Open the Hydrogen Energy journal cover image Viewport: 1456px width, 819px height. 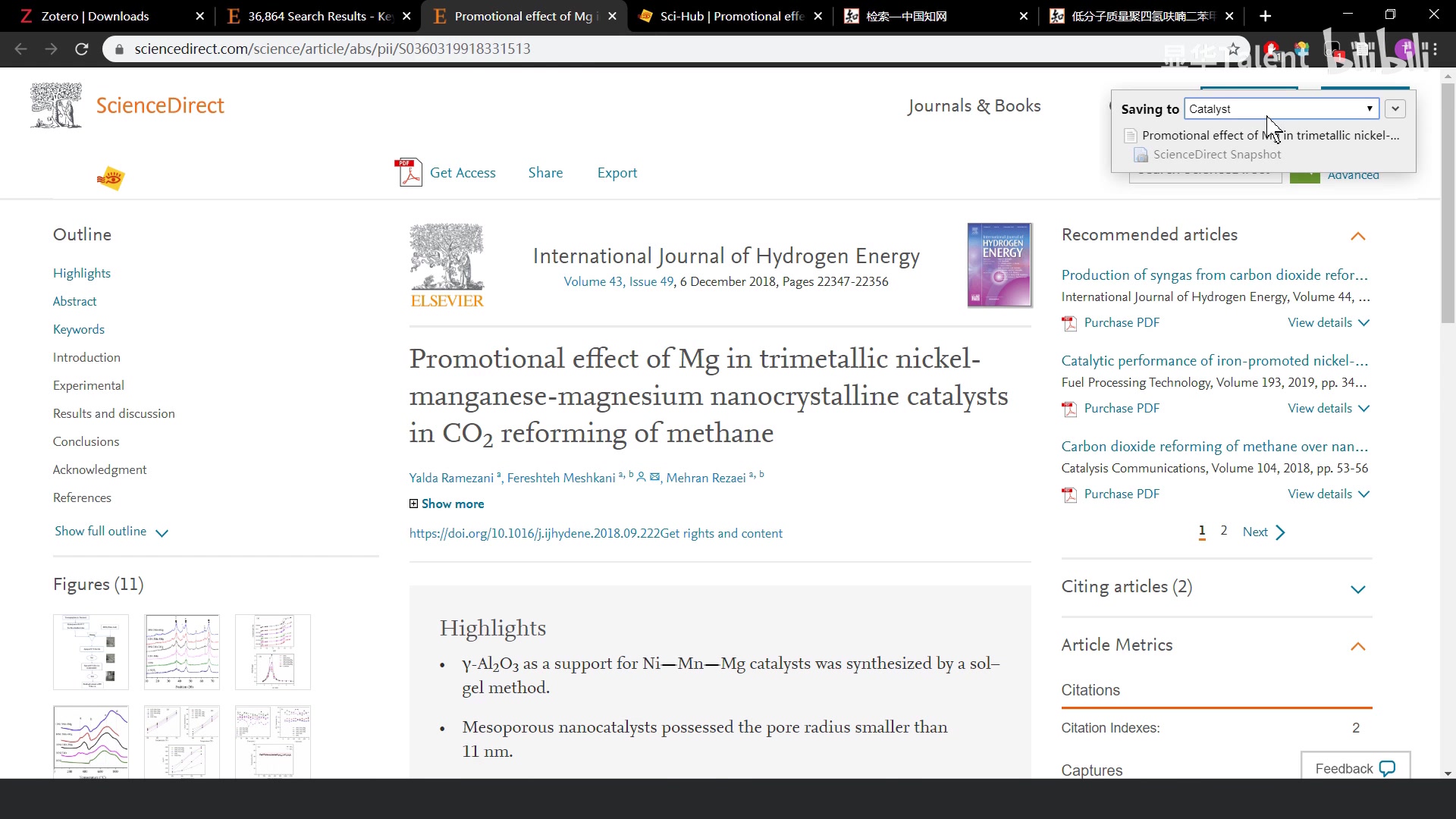click(999, 265)
